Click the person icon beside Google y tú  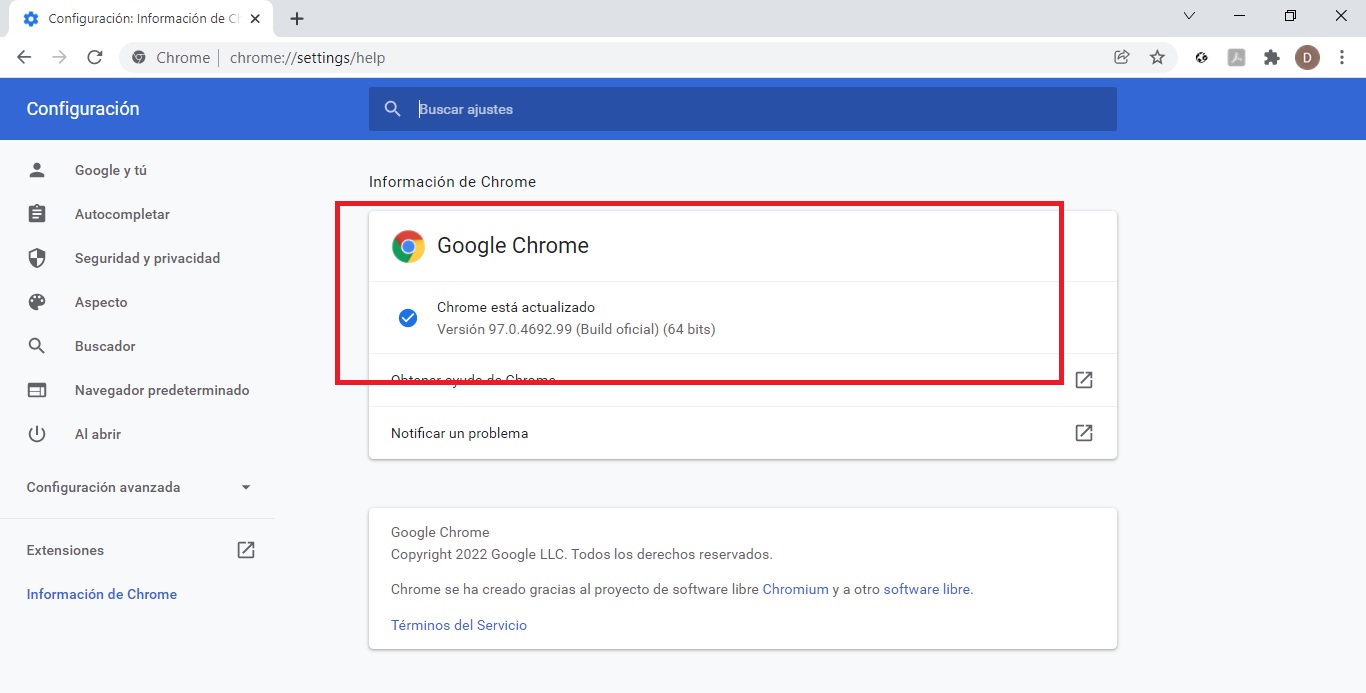37,170
